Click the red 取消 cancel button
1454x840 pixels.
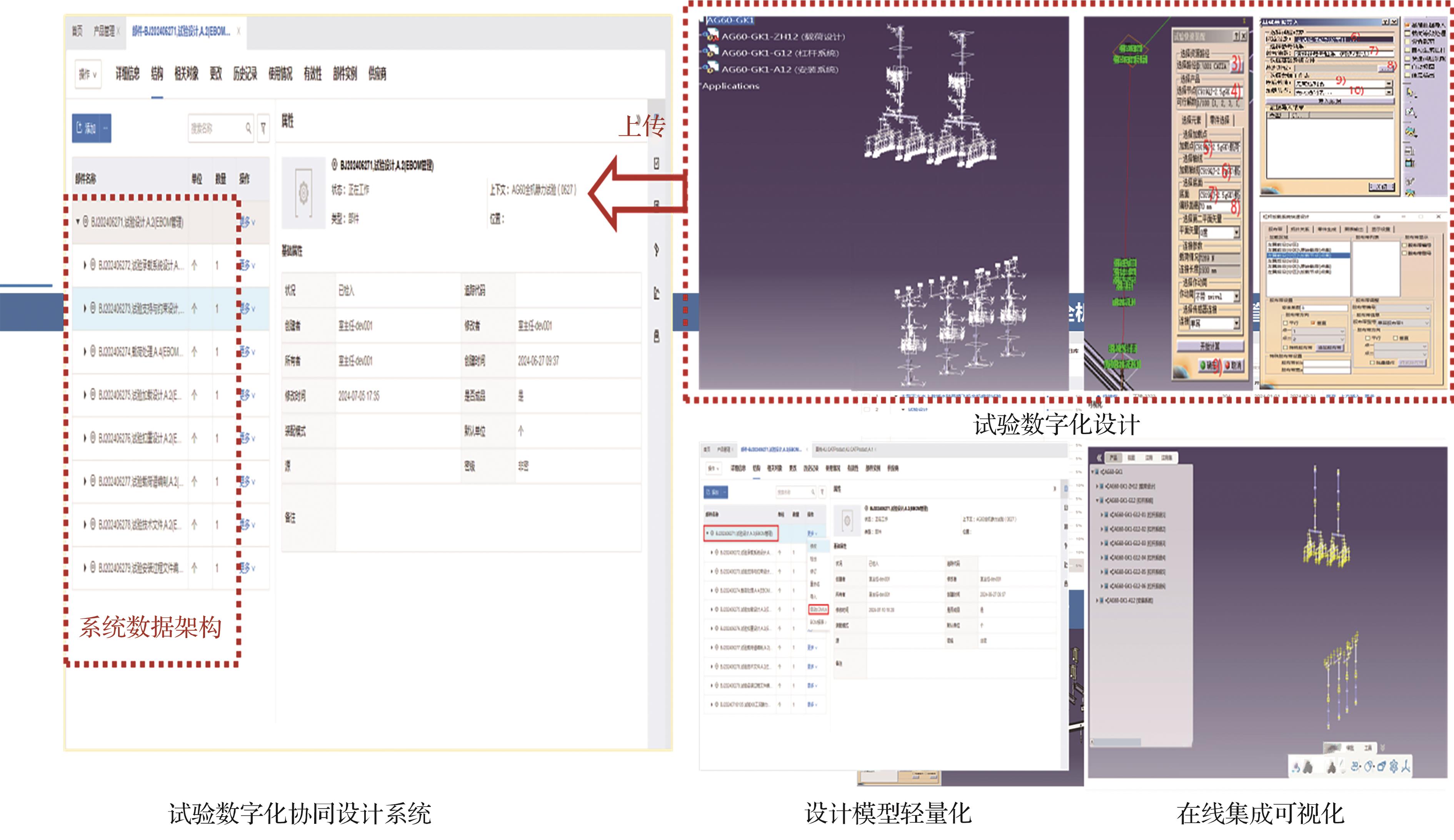pos(1232,365)
